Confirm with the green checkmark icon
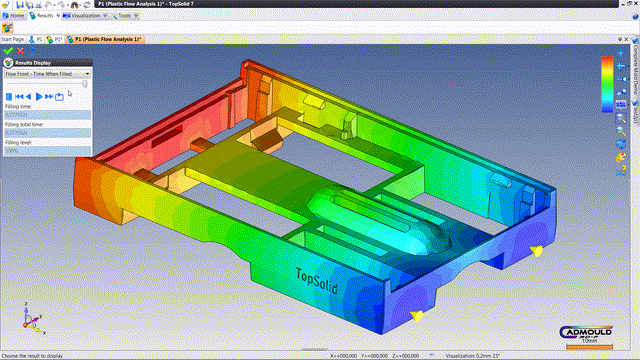Viewport: 640px width, 360px height. [8, 51]
